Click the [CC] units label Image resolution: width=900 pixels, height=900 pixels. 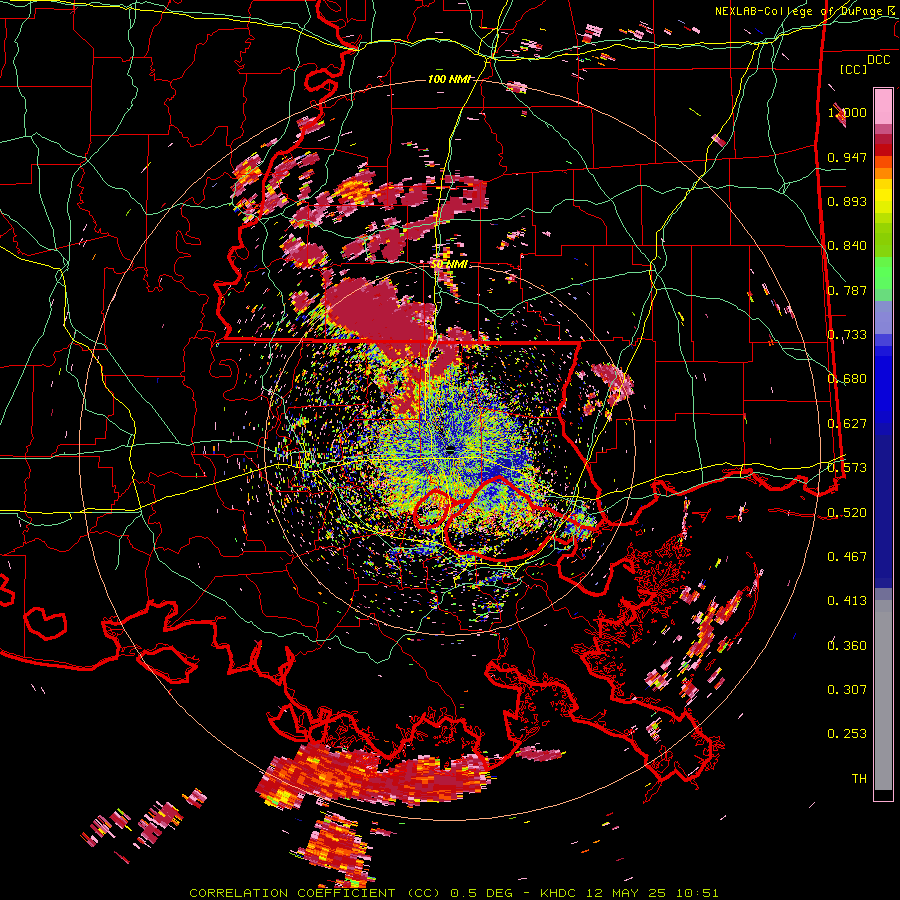854,69
